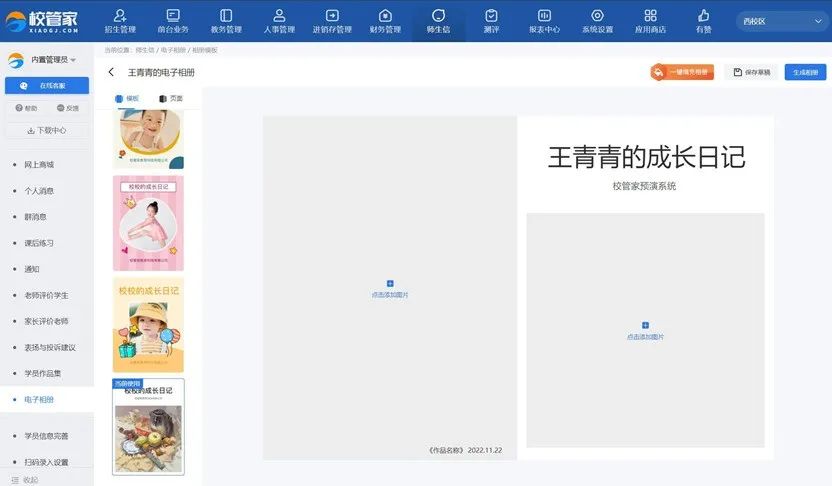The width and height of the screenshot is (832, 486).
Task: Expand the 西校区 campus dropdown
Action: pyautogui.click(x=779, y=21)
